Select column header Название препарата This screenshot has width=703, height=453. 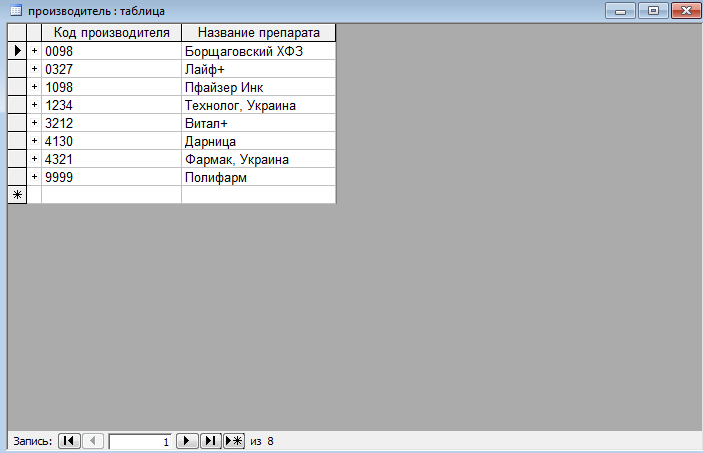coord(259,32)
